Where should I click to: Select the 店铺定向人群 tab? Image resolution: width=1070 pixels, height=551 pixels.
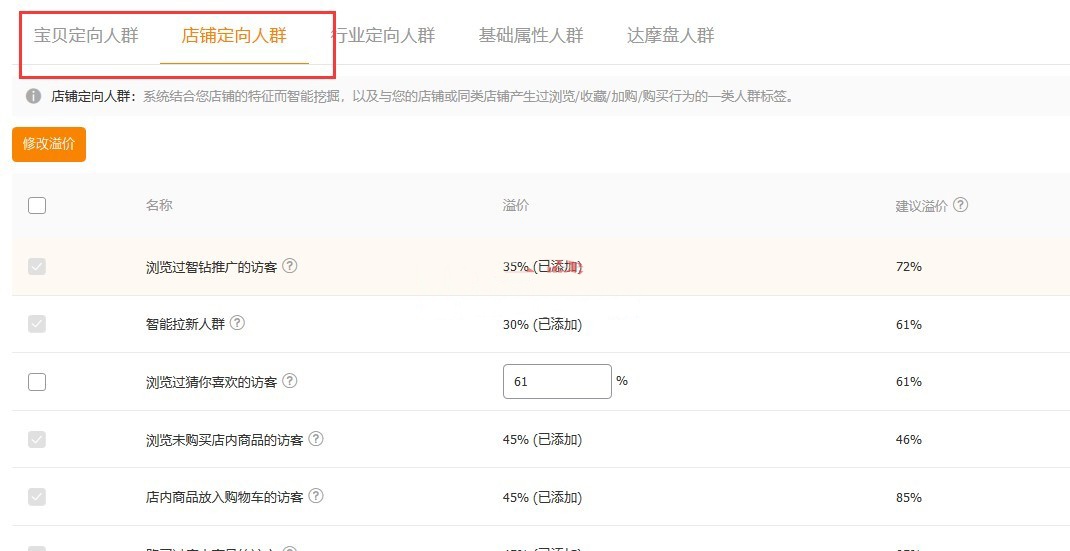point(234,36)
